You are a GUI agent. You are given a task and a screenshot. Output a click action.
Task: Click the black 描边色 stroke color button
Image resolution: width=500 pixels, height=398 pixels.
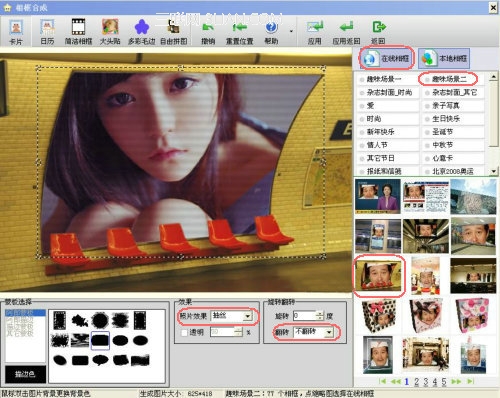coord(25,374)
